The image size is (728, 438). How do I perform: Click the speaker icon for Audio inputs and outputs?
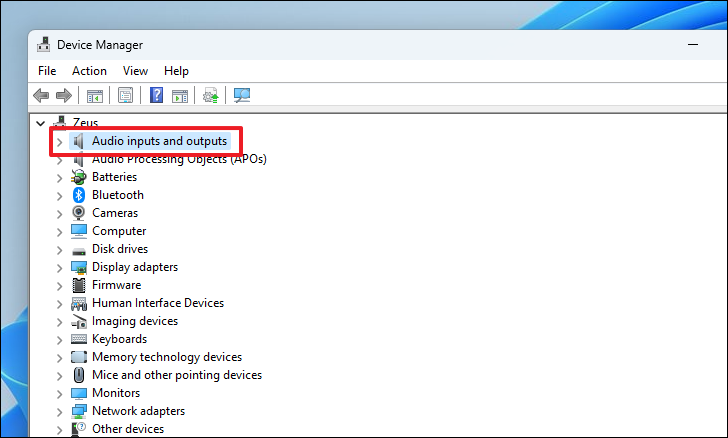pyautogui.click(x=79, y=141)
